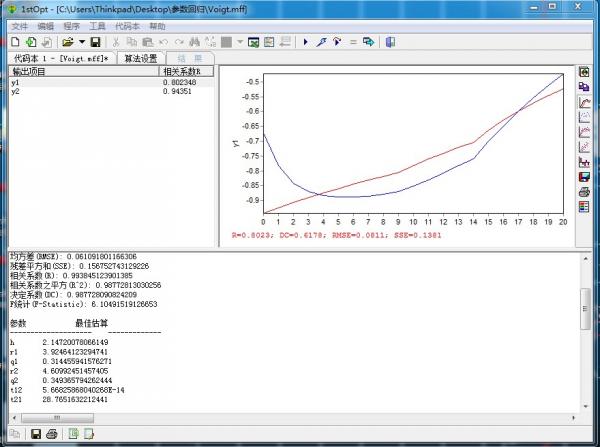Viewport: 600px width, 447px height.
Task: Print results with bottom printer icon
Action: (x=52, y=434)
